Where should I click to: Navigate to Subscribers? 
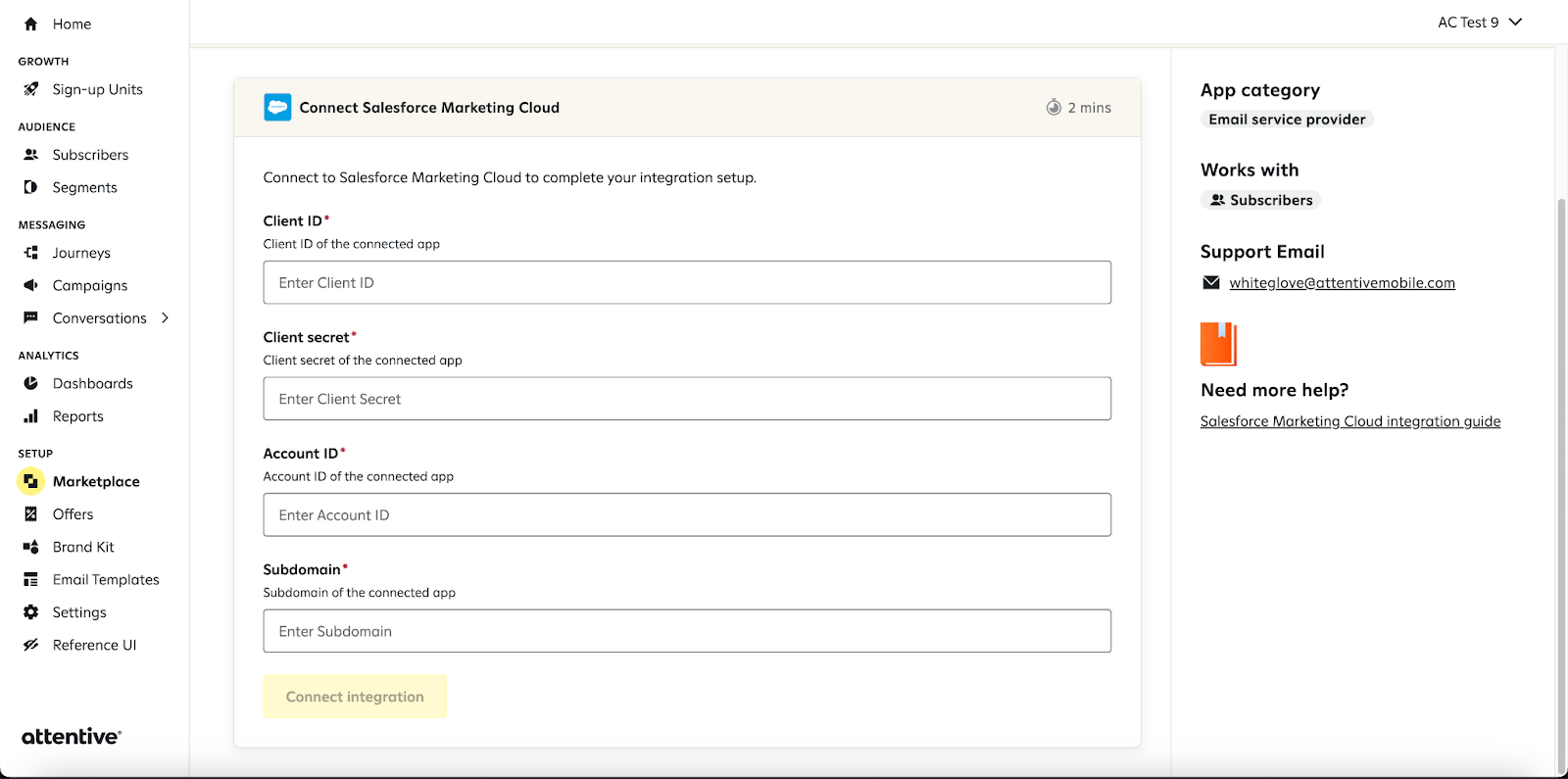point(90,155)
